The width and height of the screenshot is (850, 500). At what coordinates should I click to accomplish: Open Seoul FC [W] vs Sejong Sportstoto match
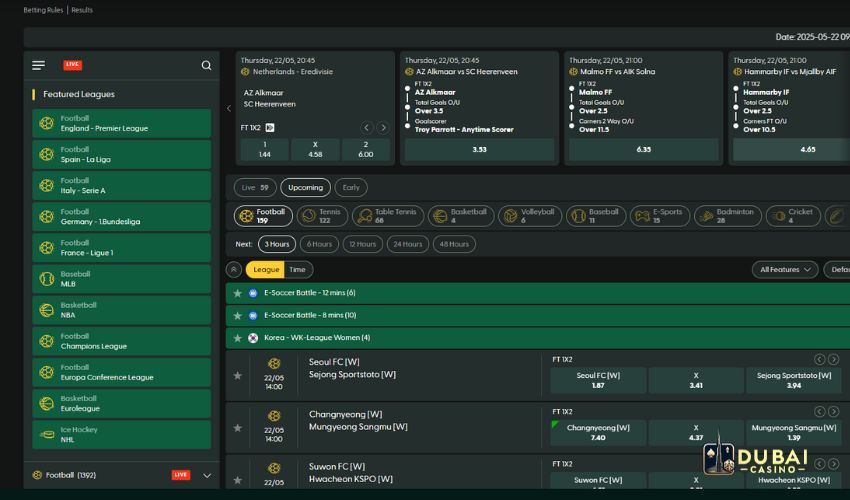tap(352, 368)
